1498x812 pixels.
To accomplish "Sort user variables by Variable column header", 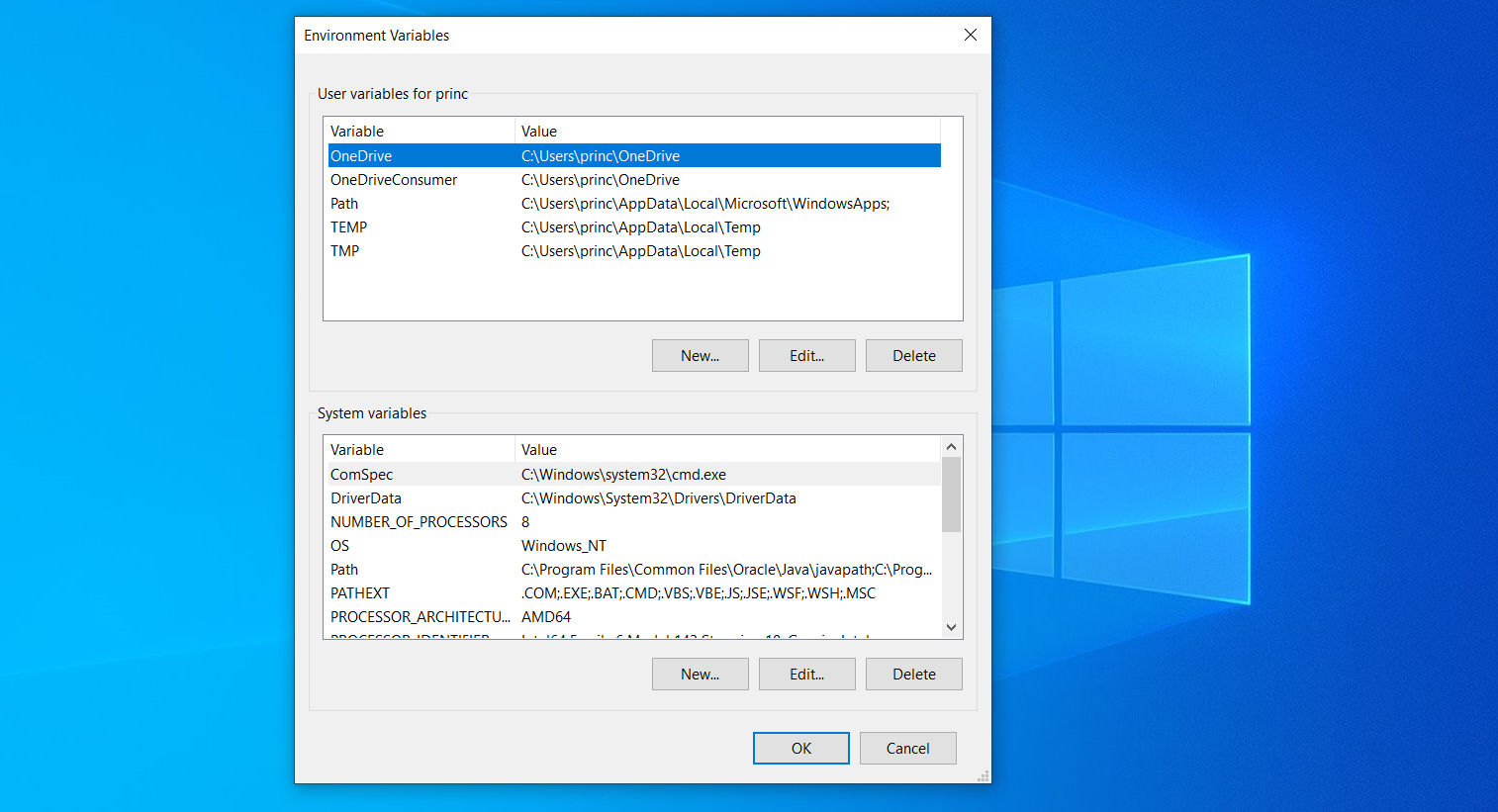I will (x=420, y=132).
